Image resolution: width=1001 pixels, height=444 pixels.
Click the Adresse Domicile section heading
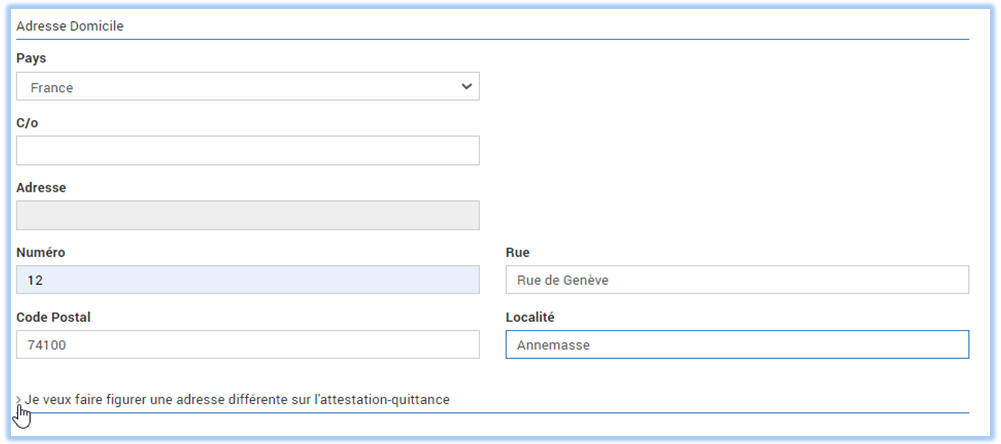[70, 27]
